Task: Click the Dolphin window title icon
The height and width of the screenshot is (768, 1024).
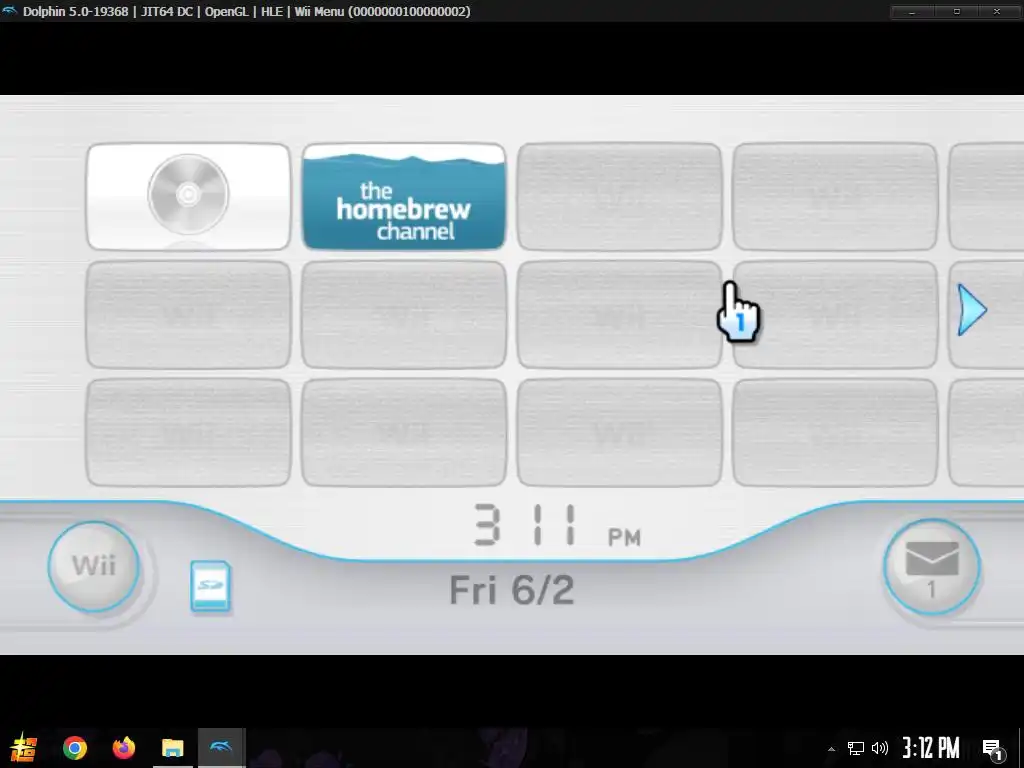Action: tap(10, 10)
